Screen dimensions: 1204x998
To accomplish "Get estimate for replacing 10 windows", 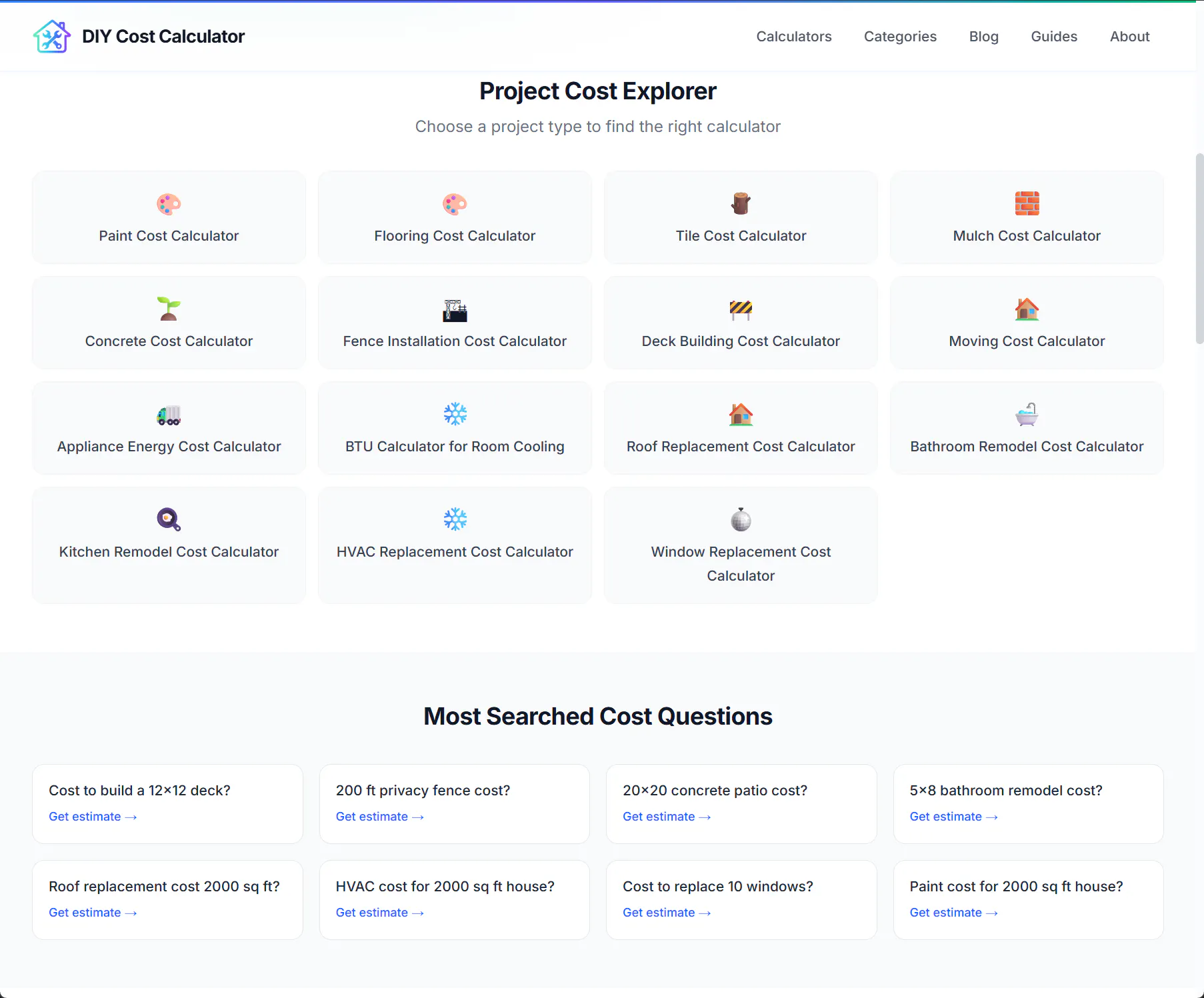I will pos(667,913).
